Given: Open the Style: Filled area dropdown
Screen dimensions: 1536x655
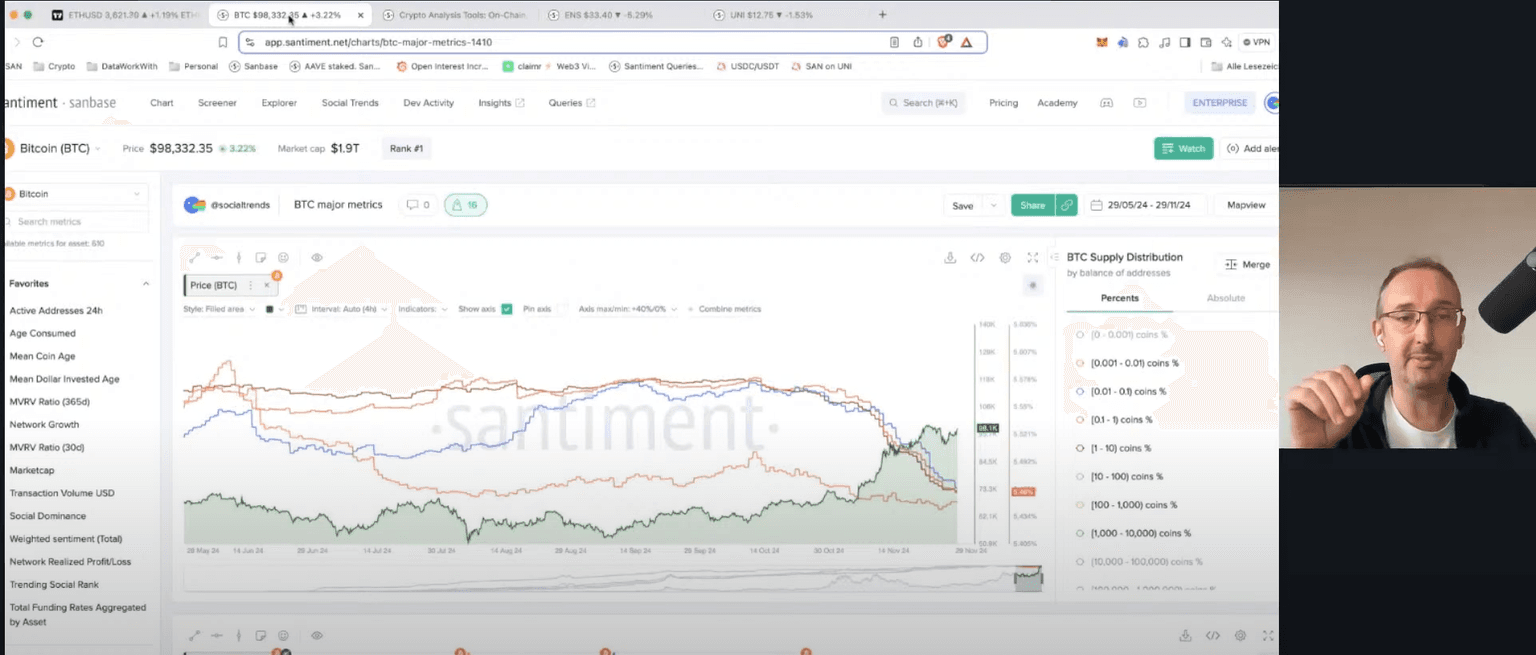Looking at the screenshot, I should [218, 309].
